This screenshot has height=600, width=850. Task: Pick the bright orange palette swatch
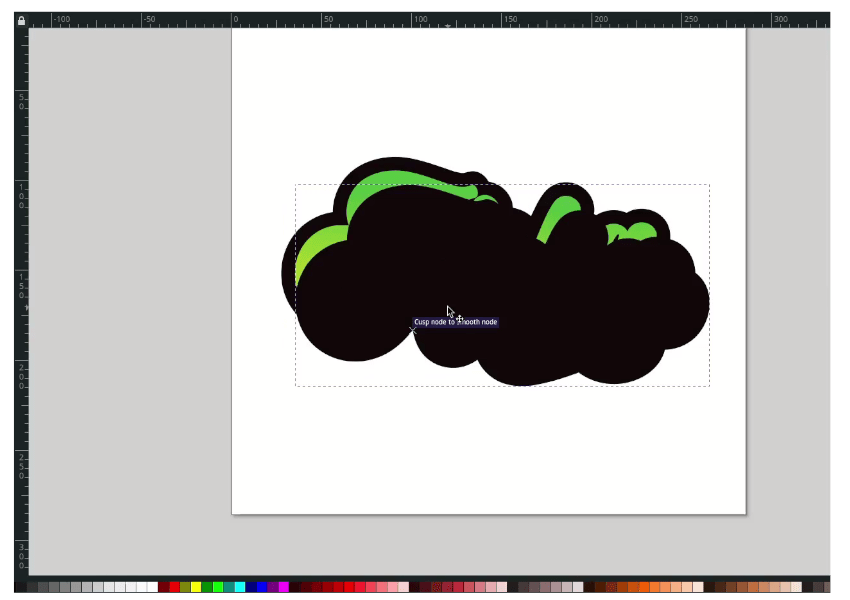pos(644,587)
